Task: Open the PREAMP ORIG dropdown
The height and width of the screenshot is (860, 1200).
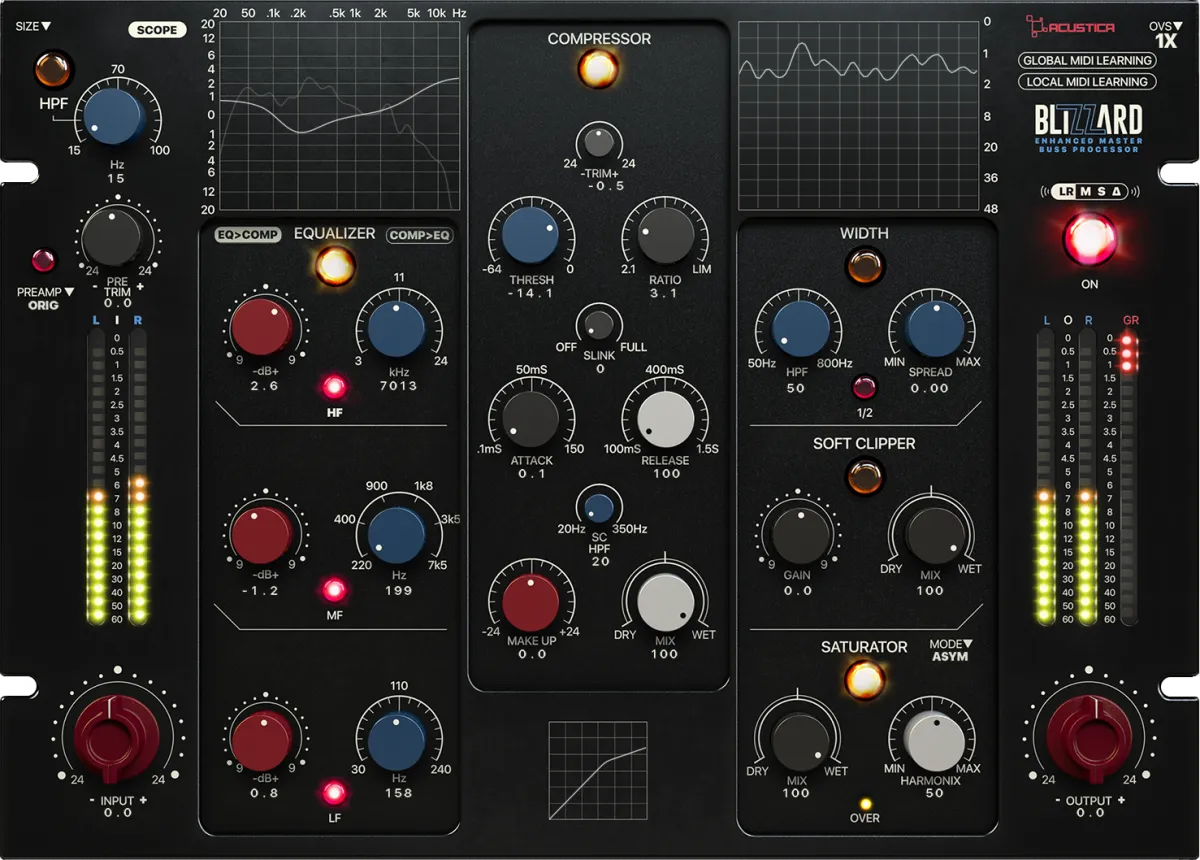Action: pos(45,298)
